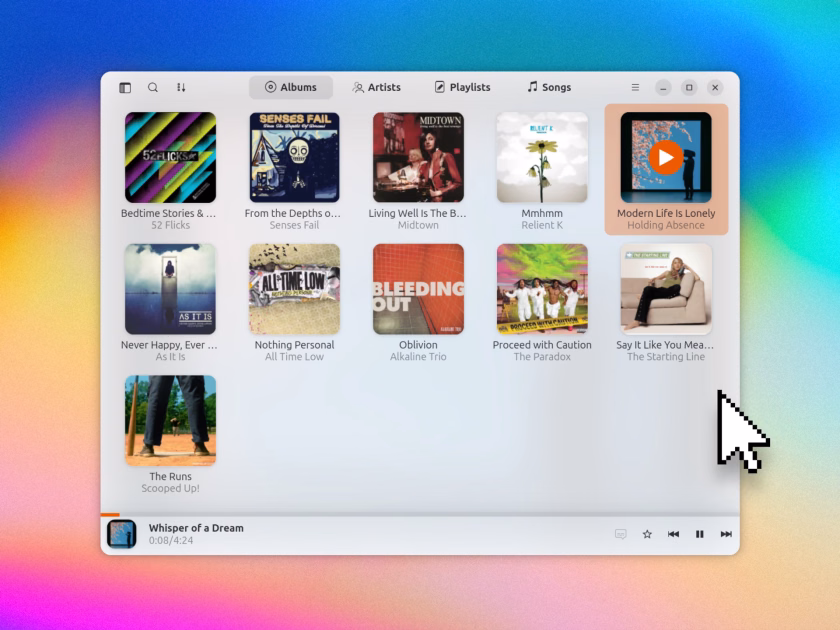840x630 pixels.
Task: Click the The Paradox artist label
Action: tap(542, 357)
